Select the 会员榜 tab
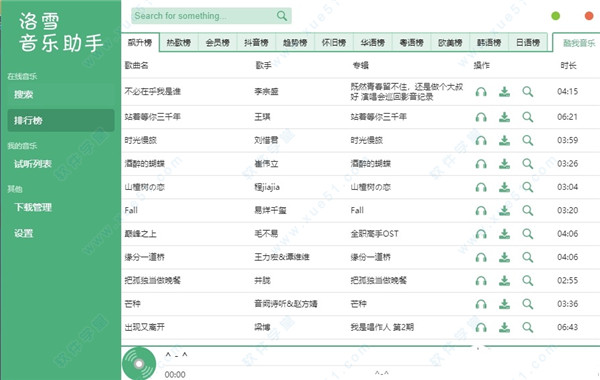Image resolution: width=600 pixels, height=380 pixels. coord(217,42)
